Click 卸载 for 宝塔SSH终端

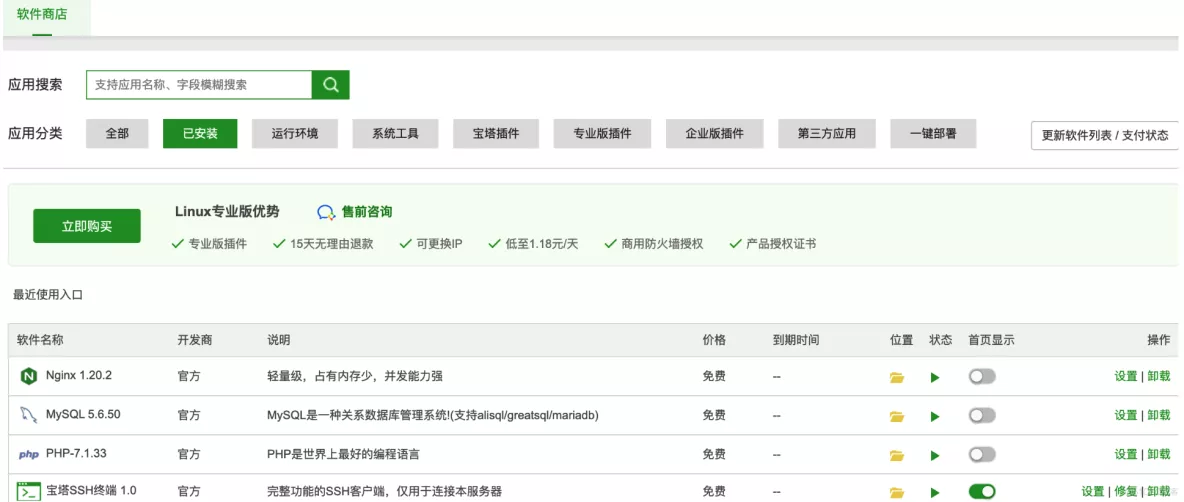1159,491
